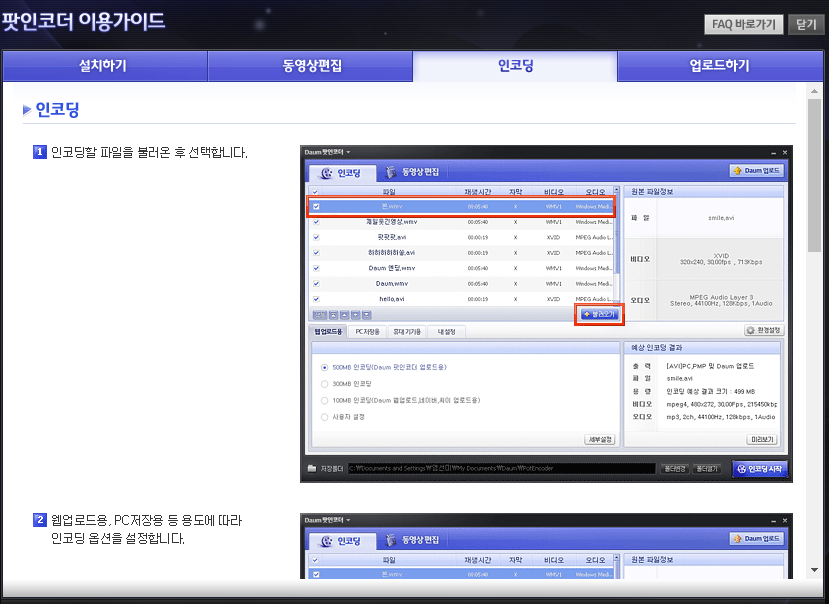The width and height of the screenshot is (829, 604).
Task: Click the move-to-top arrow icon under file list
Action: click(334, 315)
